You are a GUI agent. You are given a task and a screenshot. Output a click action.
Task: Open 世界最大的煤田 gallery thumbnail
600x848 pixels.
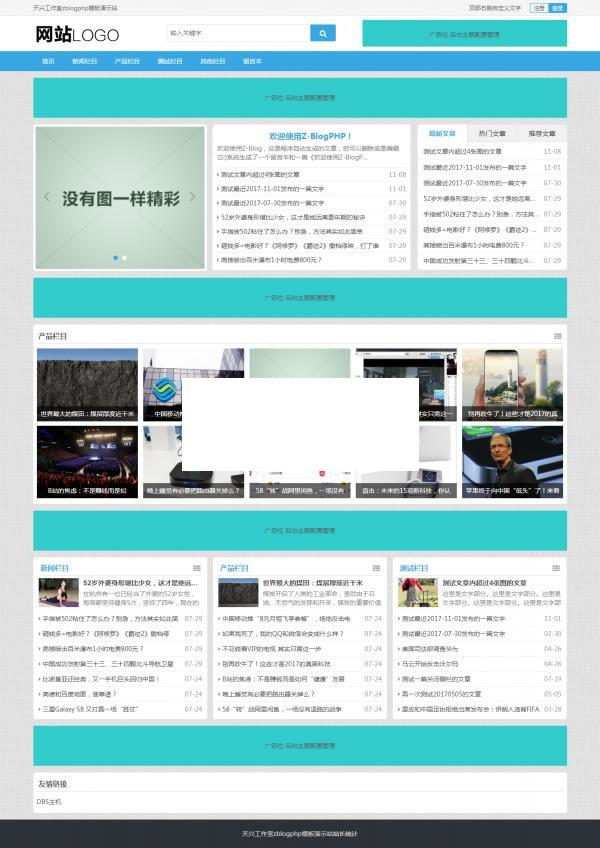[87, 385]
